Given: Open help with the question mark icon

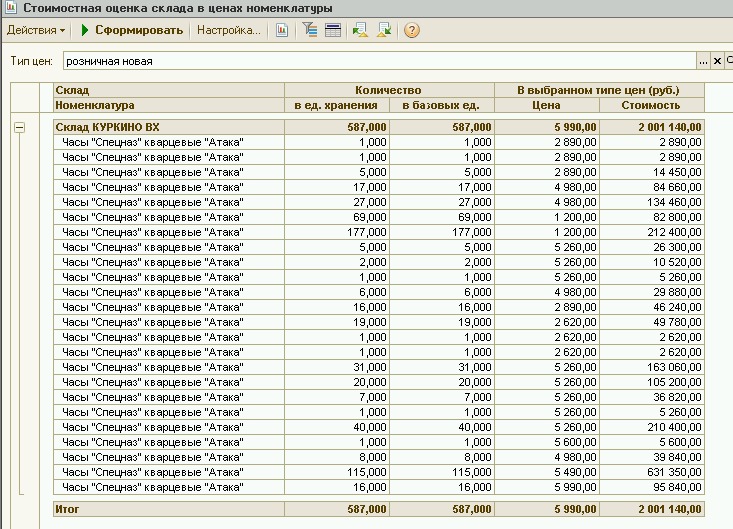Looking at the screenshot, I should click(411, 30).
